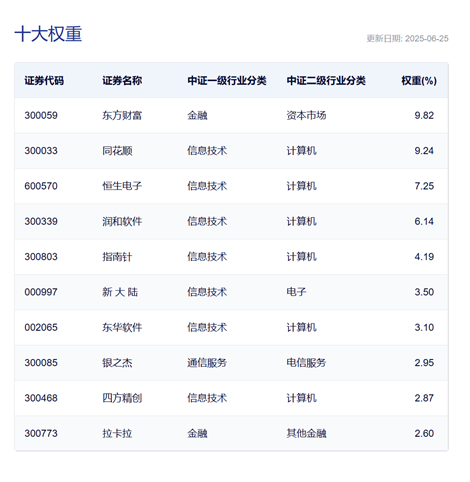Open the 东方财富 security name
Viewport: 470px width, 482px height.
(122, 115)
